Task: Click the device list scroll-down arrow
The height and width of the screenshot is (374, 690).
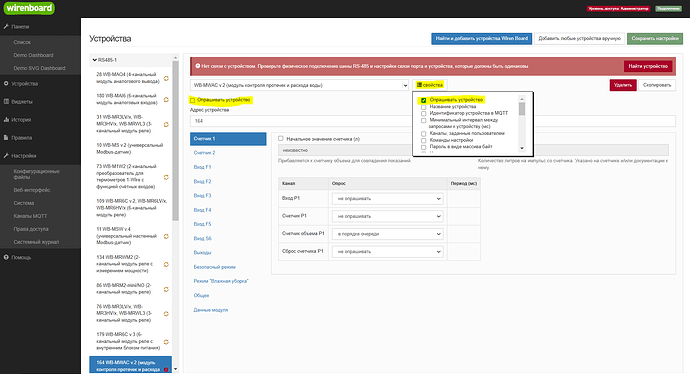Action: [176, 369]
